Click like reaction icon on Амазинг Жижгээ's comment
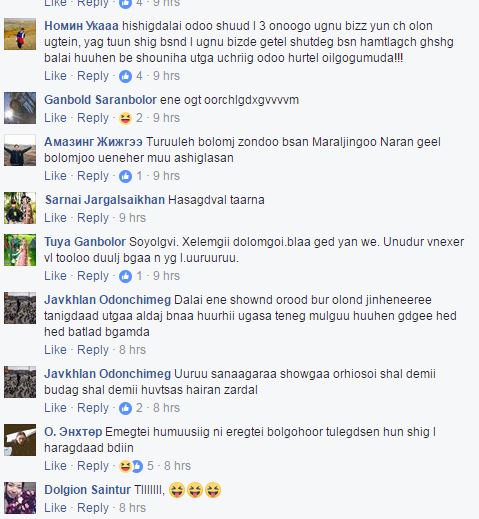Image resolution: width=479 pixels, height=519 pixels. click(x=125, y=176)
